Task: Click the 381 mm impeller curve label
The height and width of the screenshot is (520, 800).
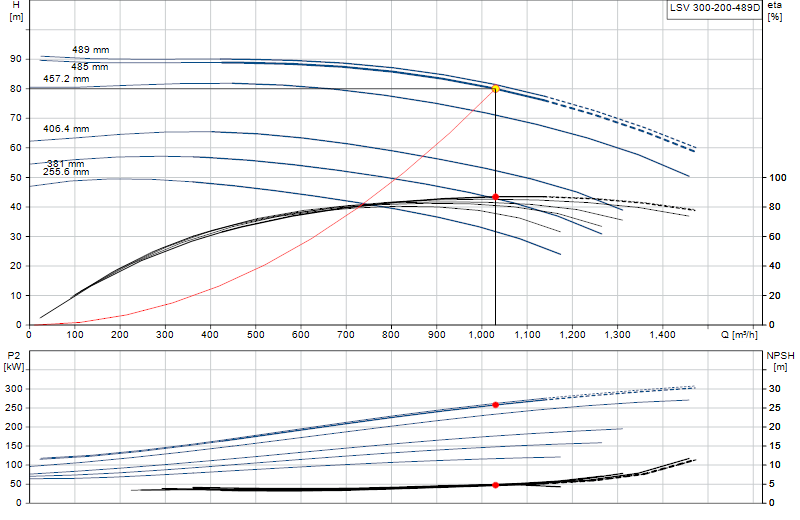Action: (65, 163)
